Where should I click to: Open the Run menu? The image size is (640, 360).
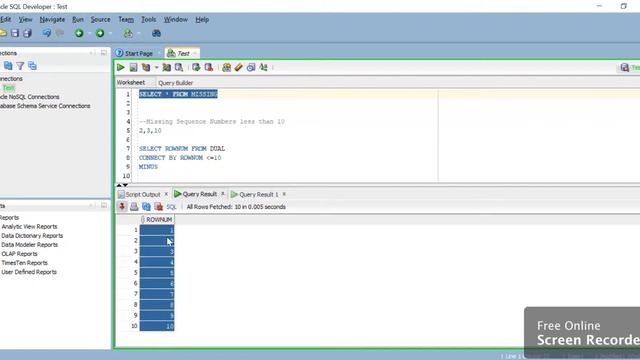tap(78, 19)
